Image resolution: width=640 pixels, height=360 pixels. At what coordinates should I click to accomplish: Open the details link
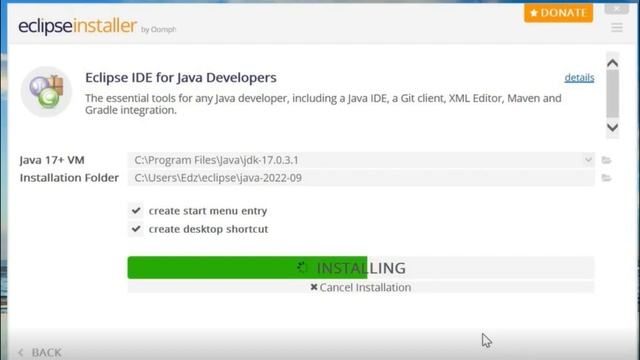point(579,78)
